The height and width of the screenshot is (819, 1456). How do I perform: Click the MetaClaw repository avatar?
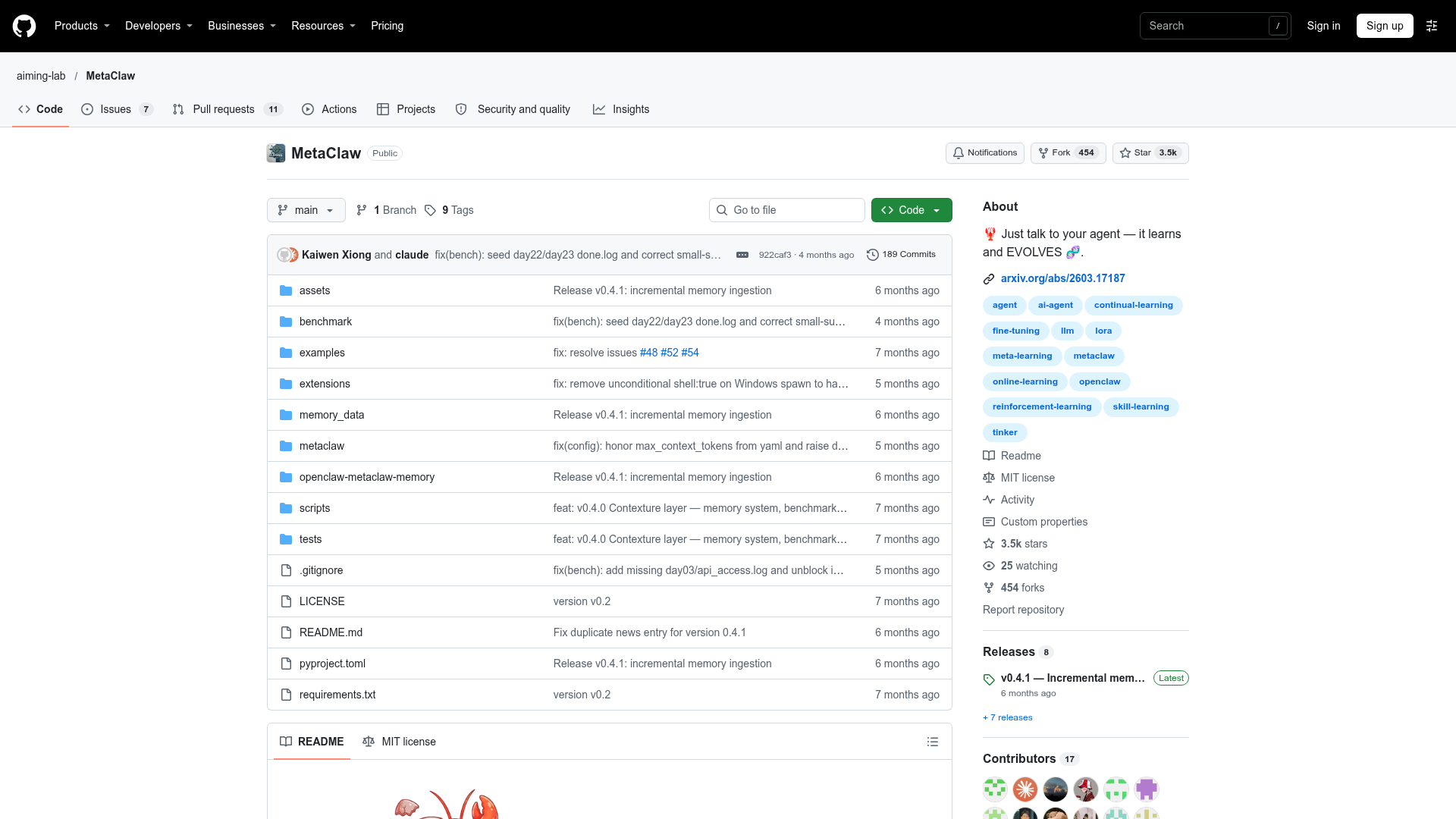pyautogui.click(x=276, y=153)
